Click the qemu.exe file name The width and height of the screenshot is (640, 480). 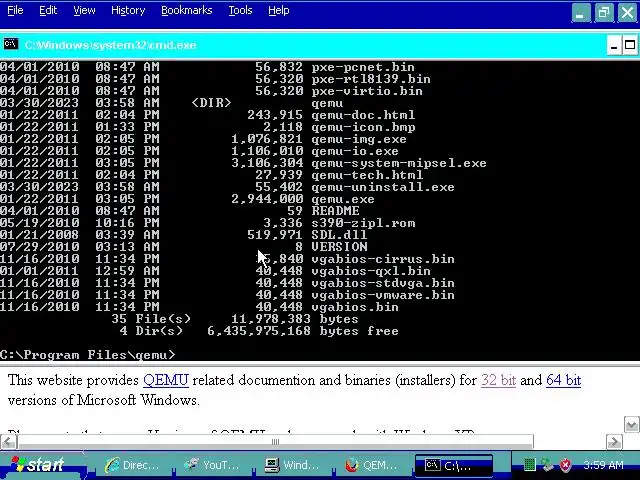[343, 199]
